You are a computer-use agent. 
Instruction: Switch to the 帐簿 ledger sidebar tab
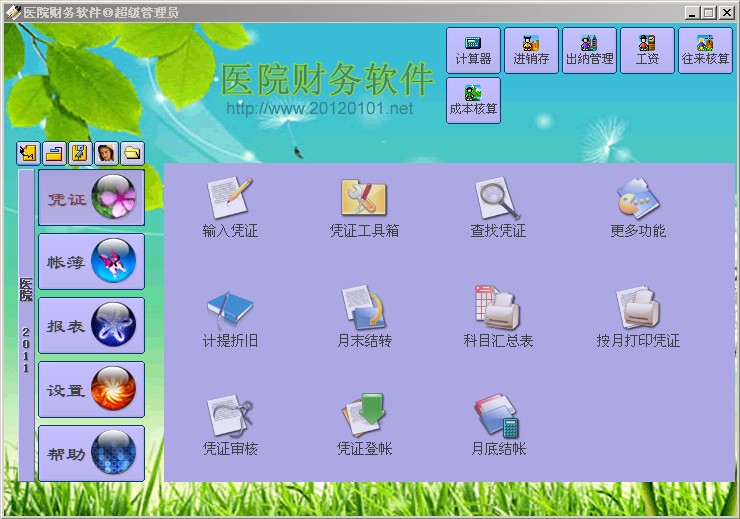coord(91,261)
